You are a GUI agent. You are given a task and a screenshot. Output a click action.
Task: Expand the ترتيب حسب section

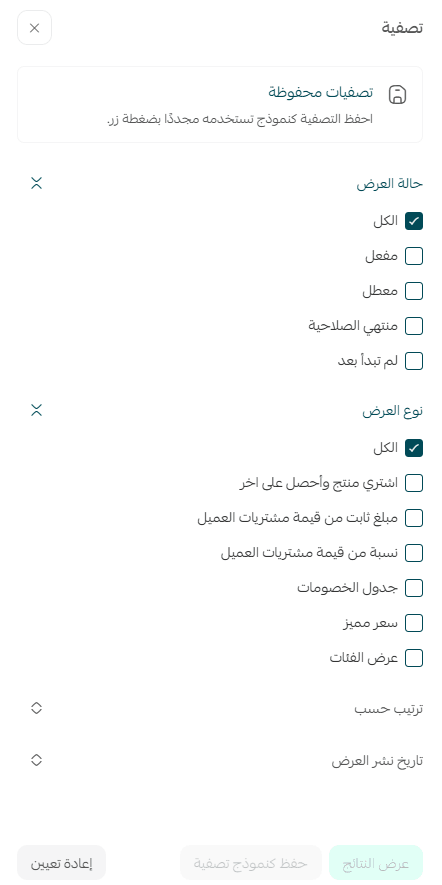(x=37, y=708)
